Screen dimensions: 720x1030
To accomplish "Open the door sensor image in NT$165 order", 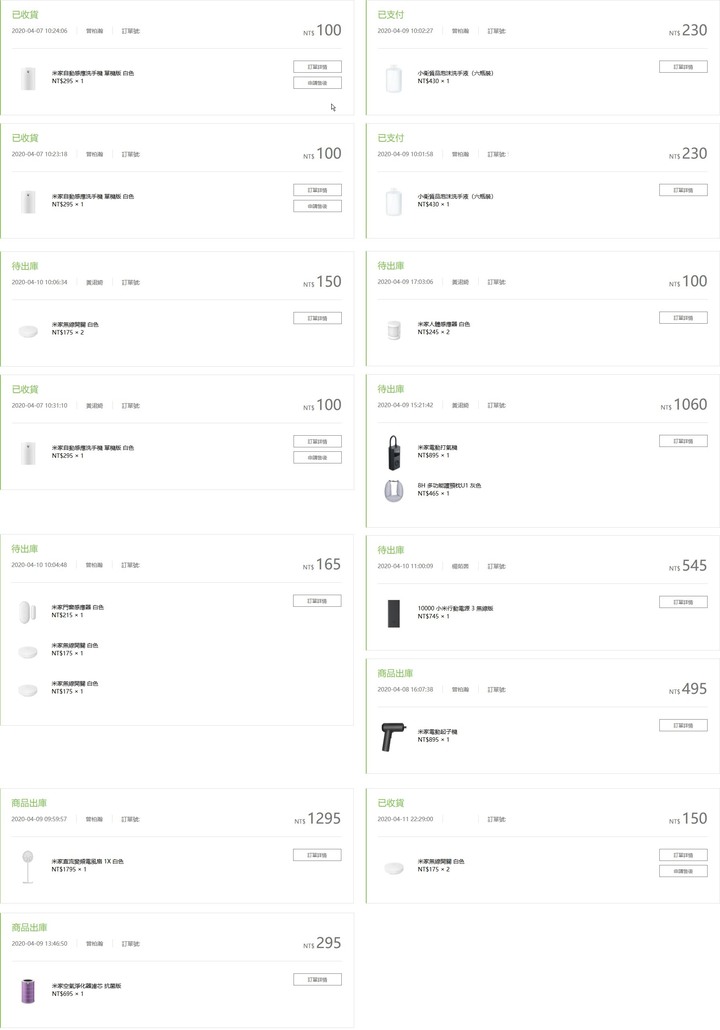I will (27, 612).
